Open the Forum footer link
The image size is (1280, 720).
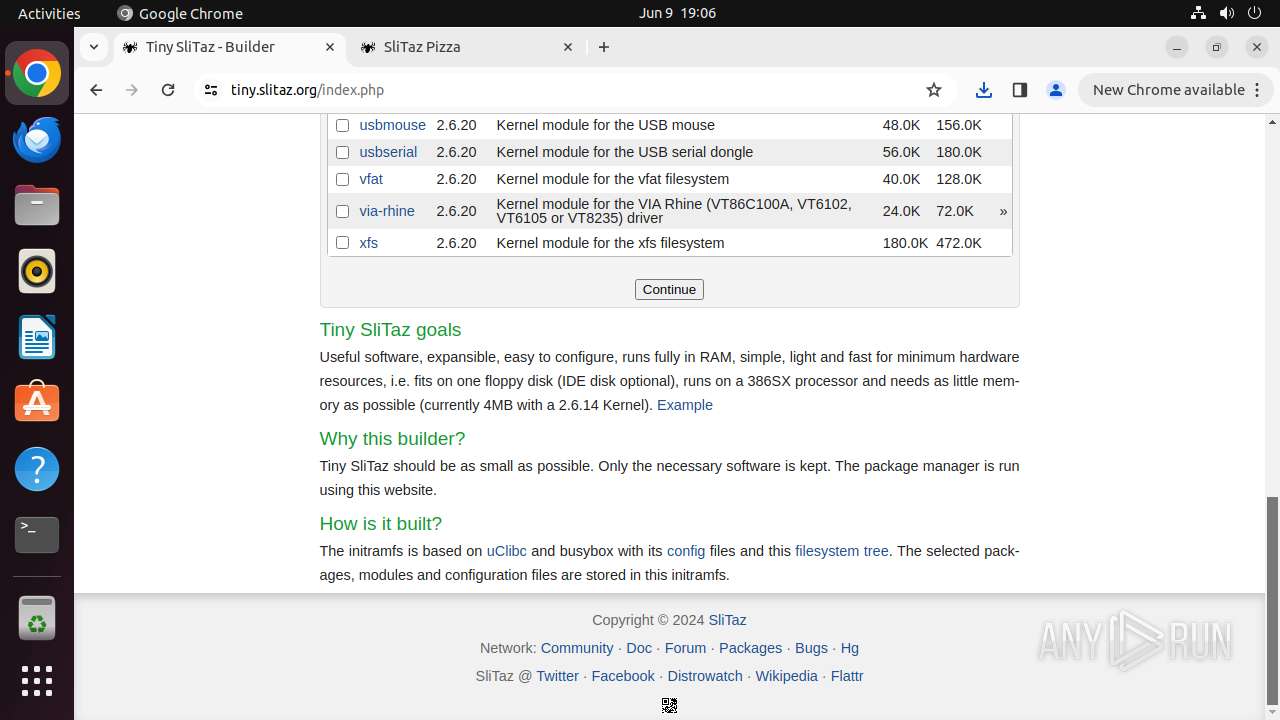[685, 648]
